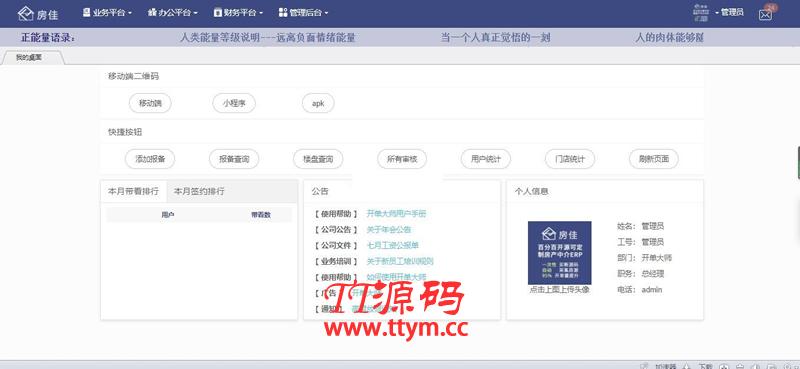Click the 部门: 开单大师 info line
The height and width of the screenshot is (369, 800).
[644, 258]
